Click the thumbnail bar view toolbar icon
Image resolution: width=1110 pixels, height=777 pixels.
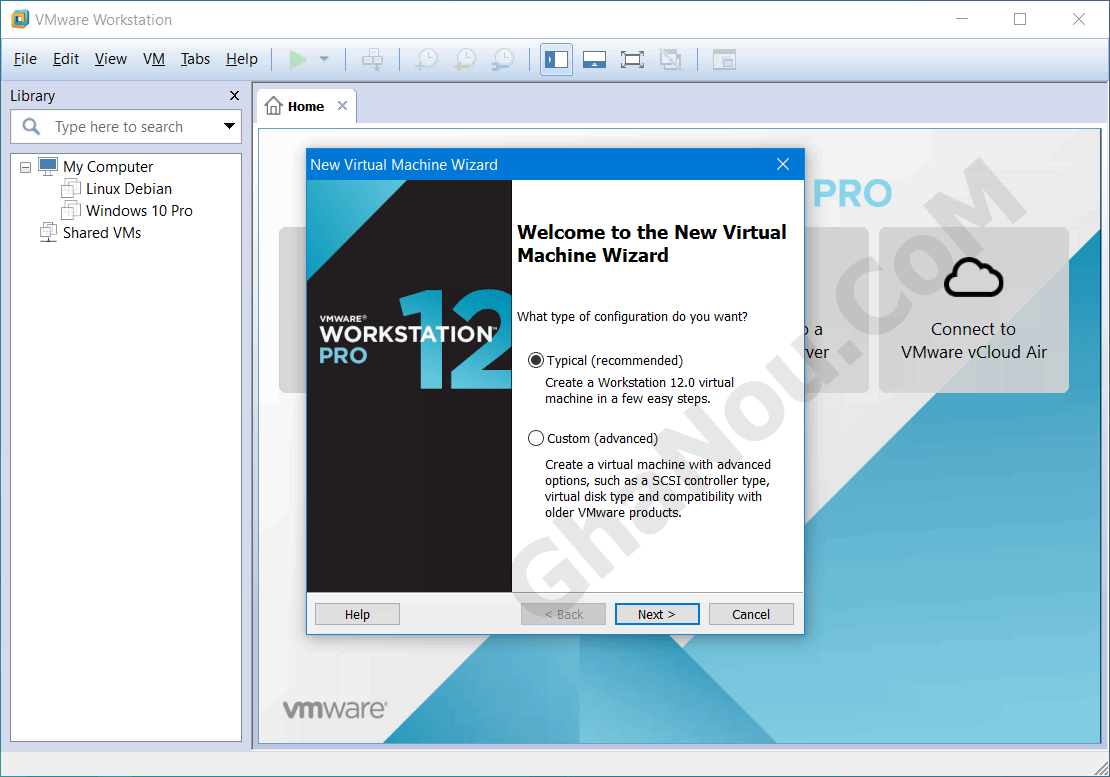595,59
